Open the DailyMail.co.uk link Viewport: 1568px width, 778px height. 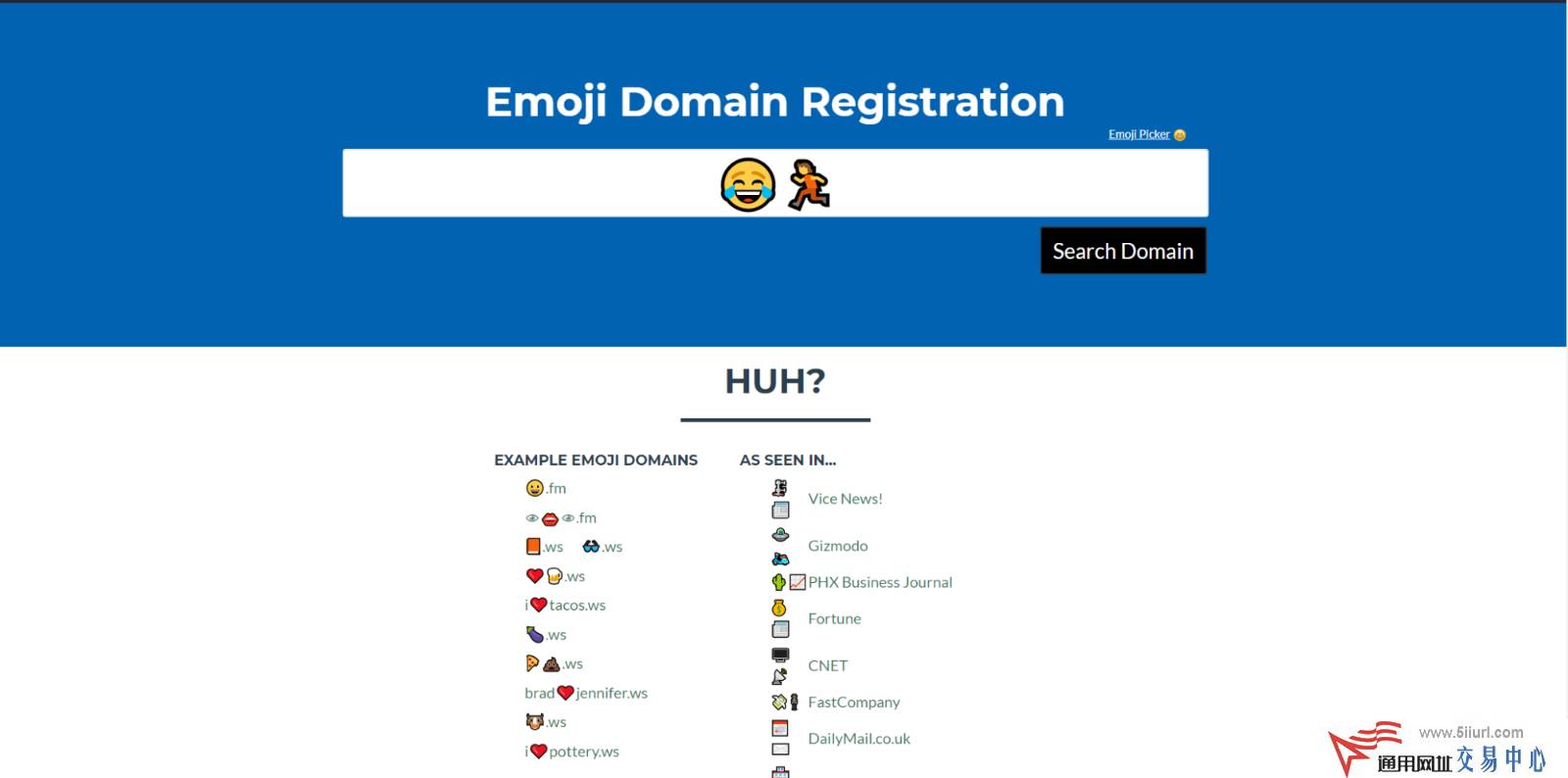(858, 739)
